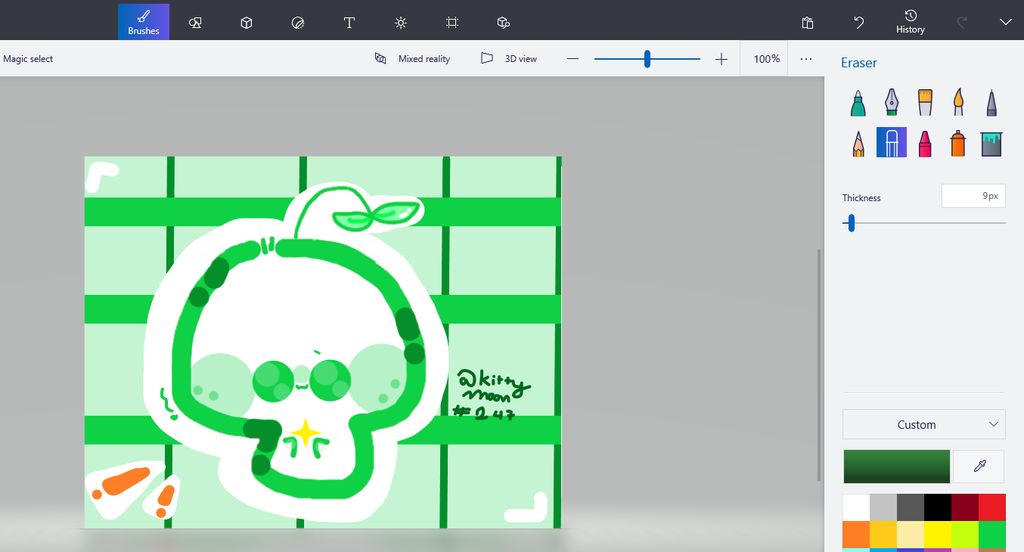Enable Mixed reality

[413, 59]
